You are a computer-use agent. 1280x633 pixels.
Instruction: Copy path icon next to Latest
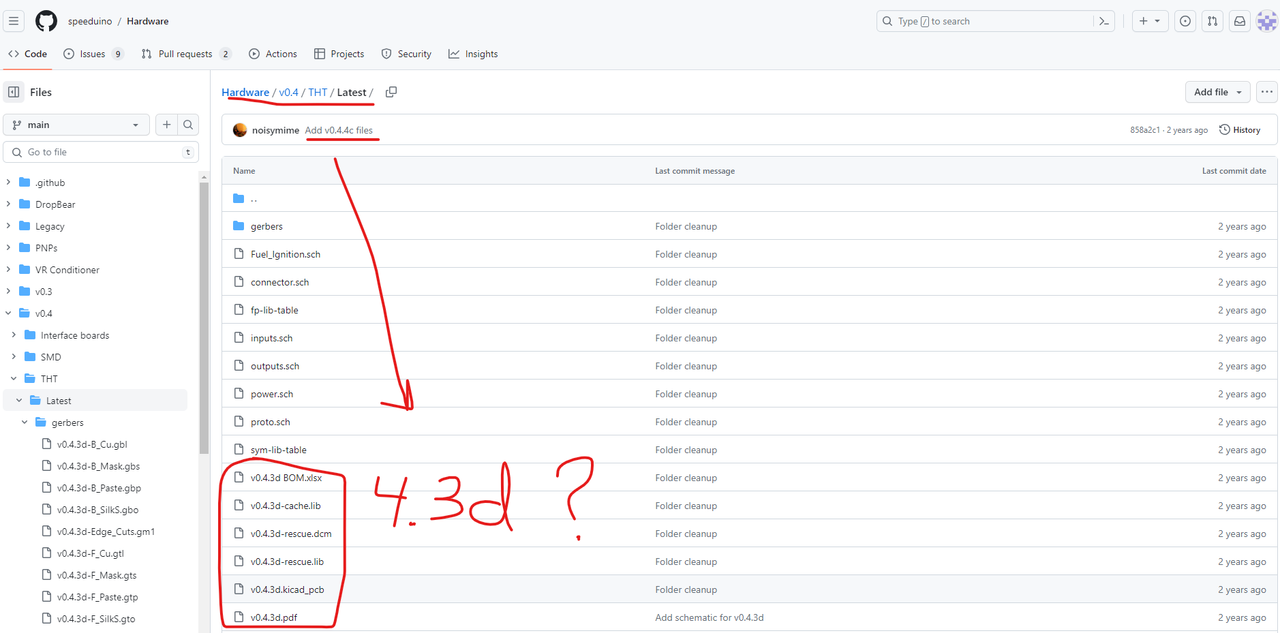tap(391, 92)
